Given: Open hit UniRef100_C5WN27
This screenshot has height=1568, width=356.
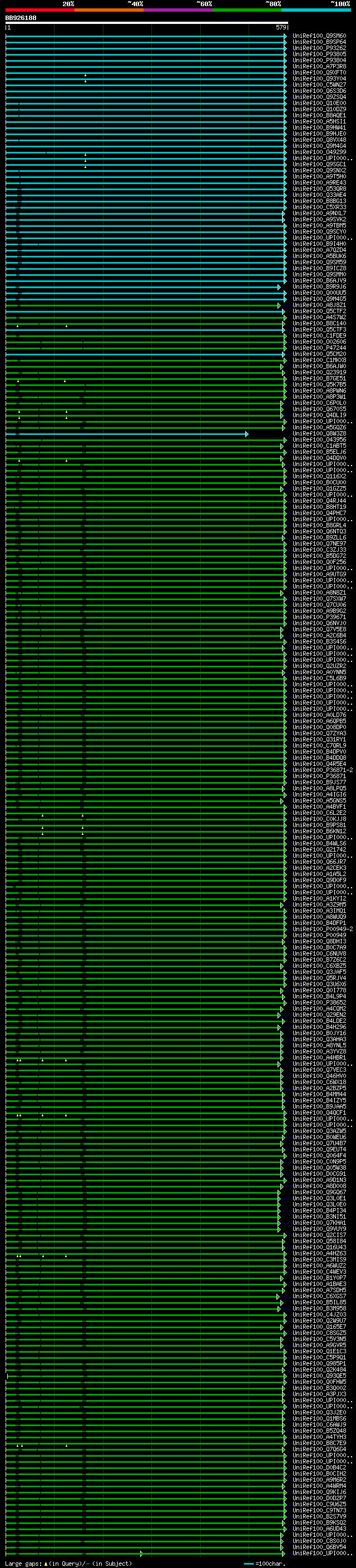Looking at the screenshot, I should coord(319,85).
